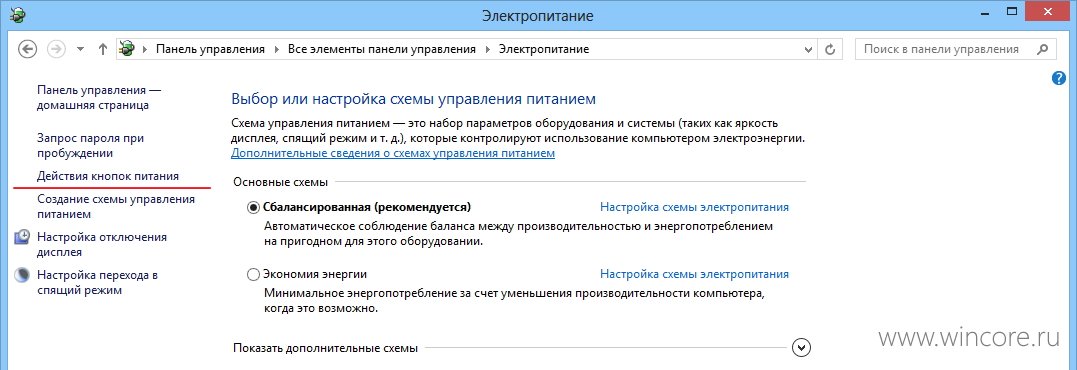Click the power icon in the address bar

[x=127, y=49]
